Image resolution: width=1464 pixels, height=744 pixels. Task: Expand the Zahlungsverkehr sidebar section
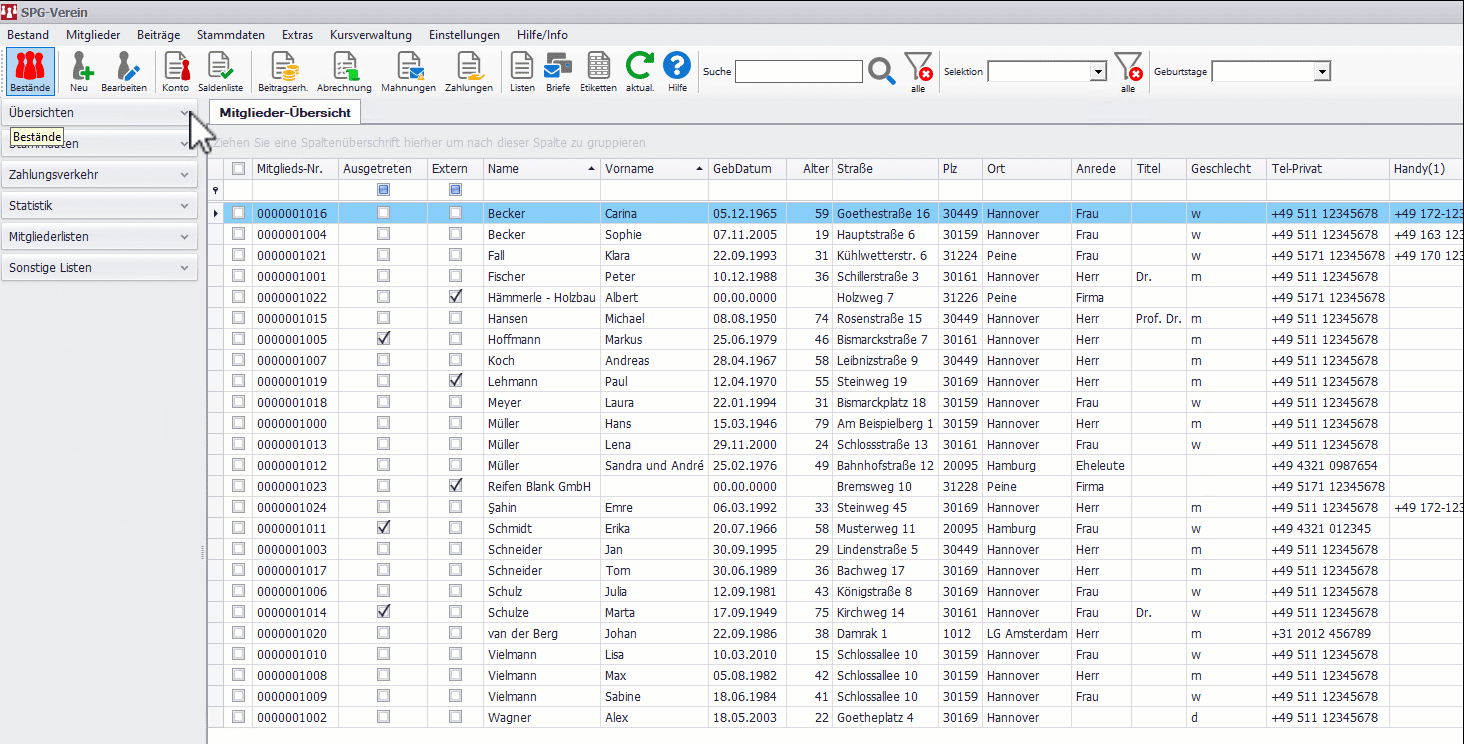pos(99,175)
